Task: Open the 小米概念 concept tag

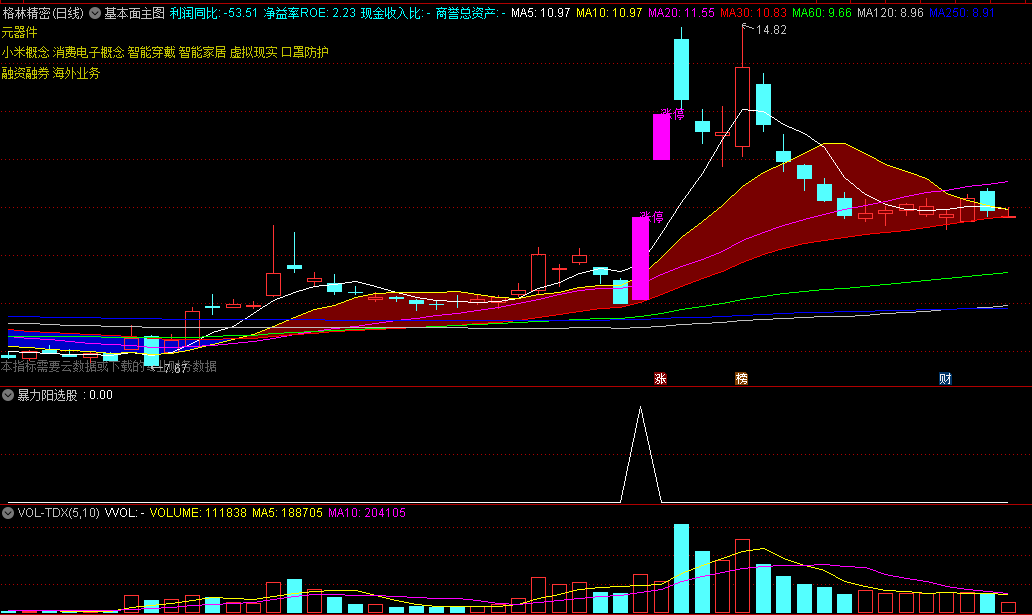Action: (25, 52)
